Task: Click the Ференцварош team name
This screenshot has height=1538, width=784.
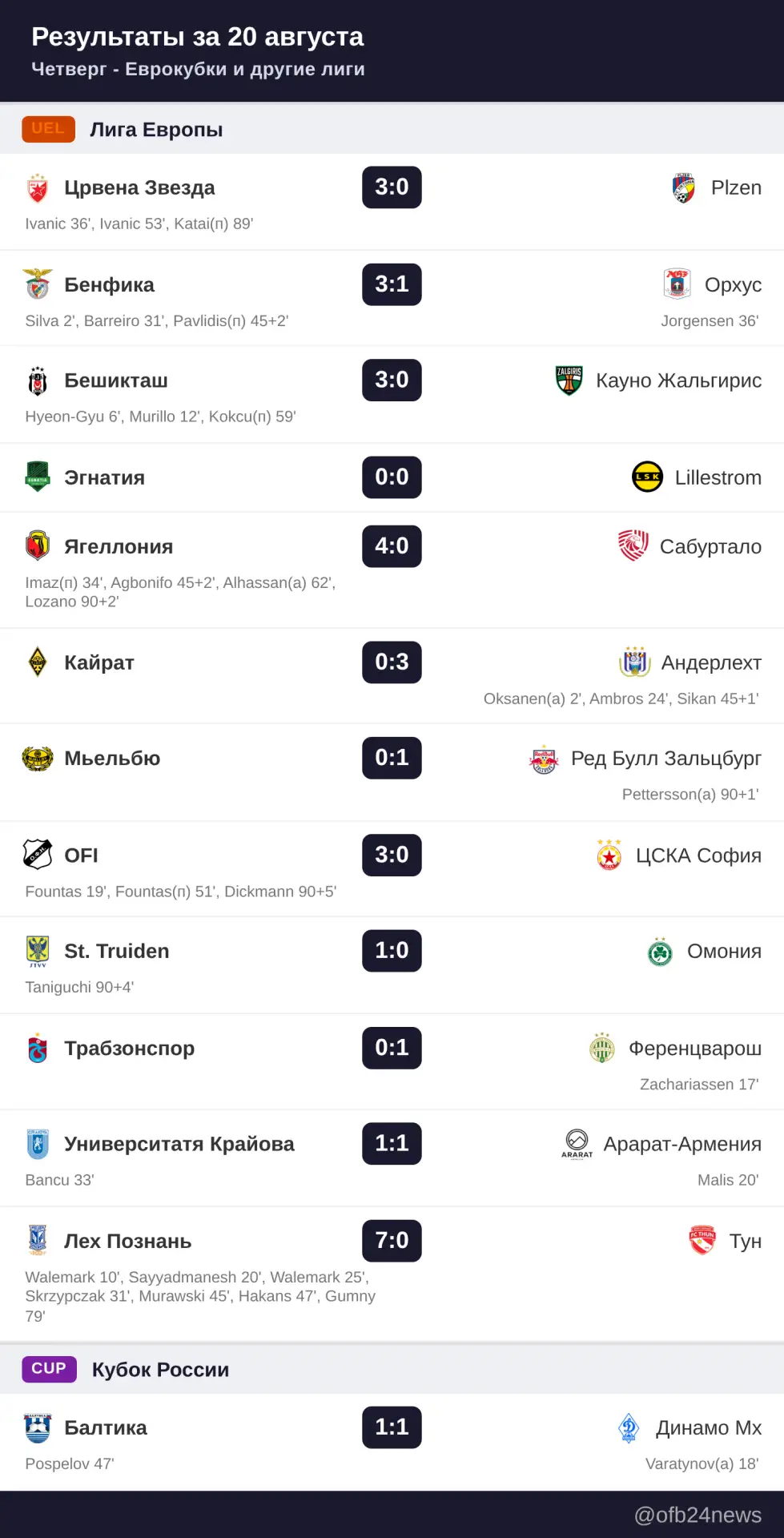Action: tap(695, 1048)
